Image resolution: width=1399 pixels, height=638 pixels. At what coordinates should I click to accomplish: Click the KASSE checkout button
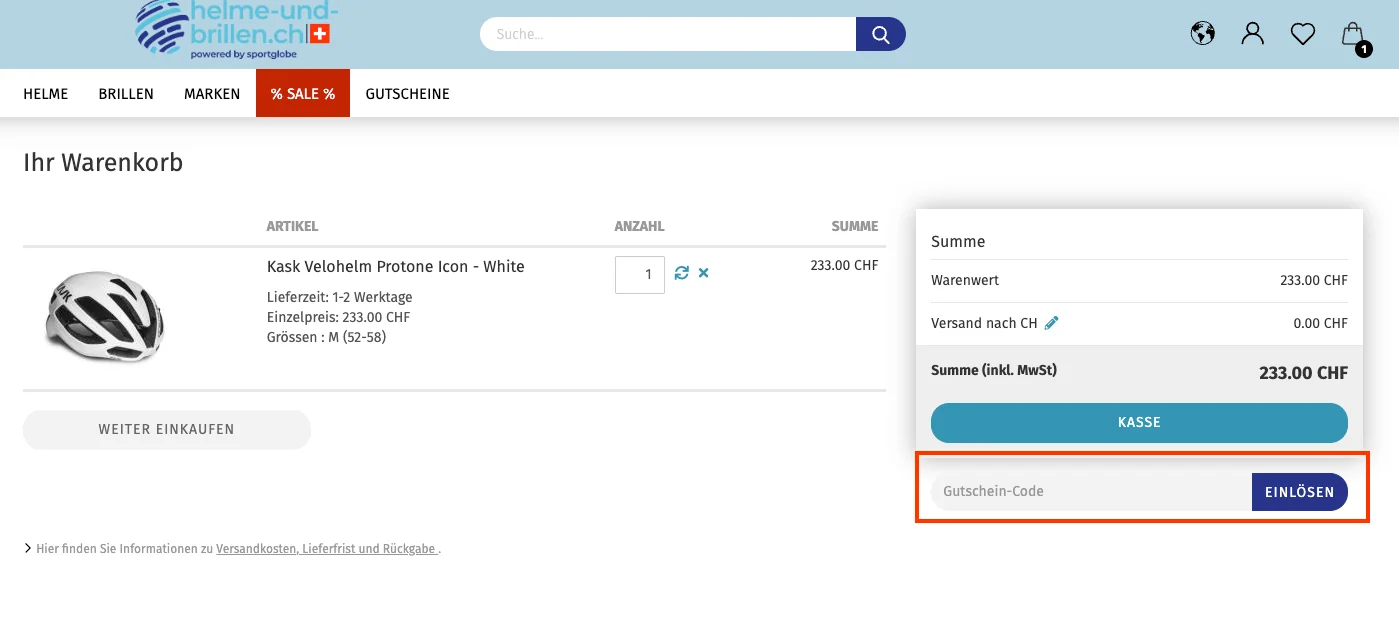(1139, 423)
